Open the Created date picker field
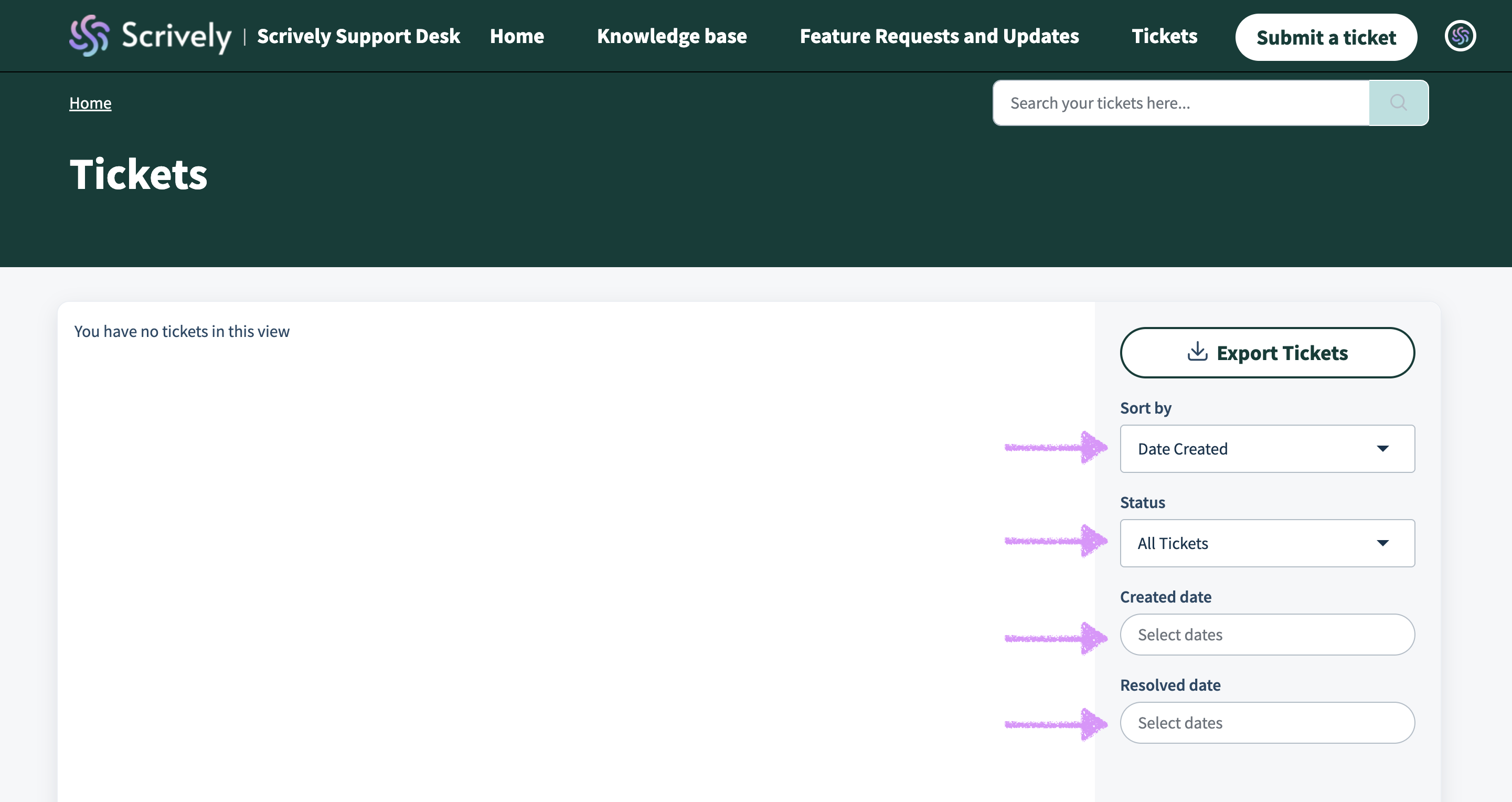Screen dimensions: 1512x802 1266,635
